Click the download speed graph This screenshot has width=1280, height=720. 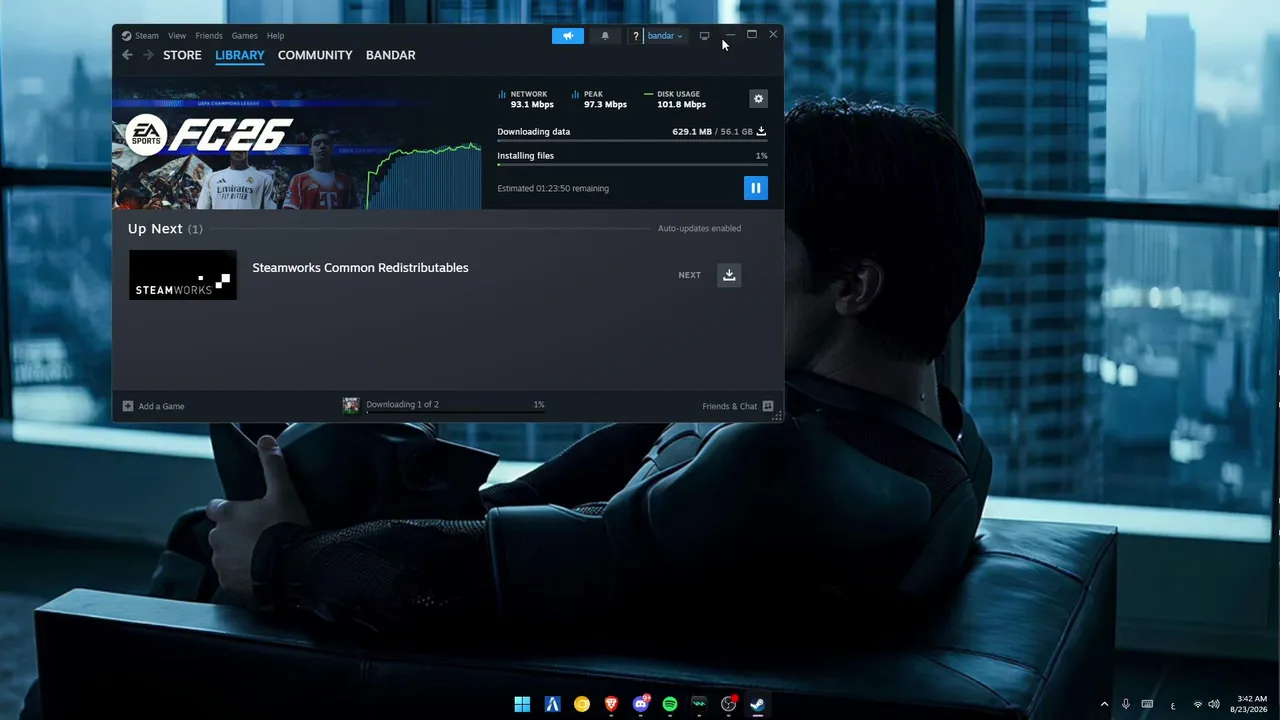(424, 176)
